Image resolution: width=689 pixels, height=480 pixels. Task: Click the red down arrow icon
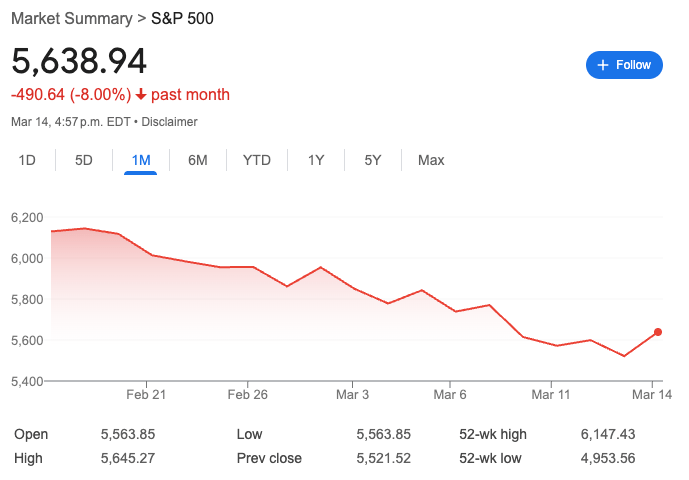[141, 95]
